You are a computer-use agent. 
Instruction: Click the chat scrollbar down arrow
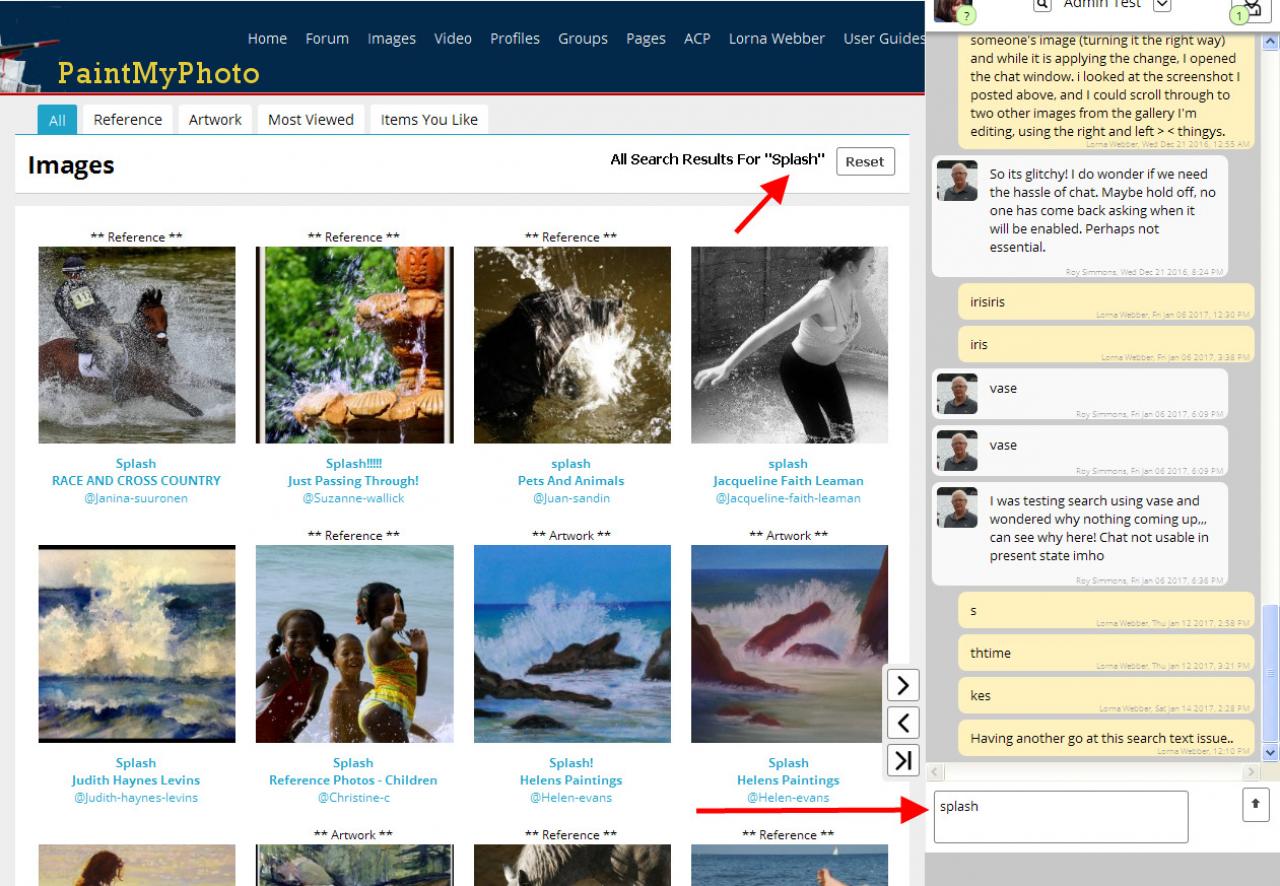[x=1271, y=752]
